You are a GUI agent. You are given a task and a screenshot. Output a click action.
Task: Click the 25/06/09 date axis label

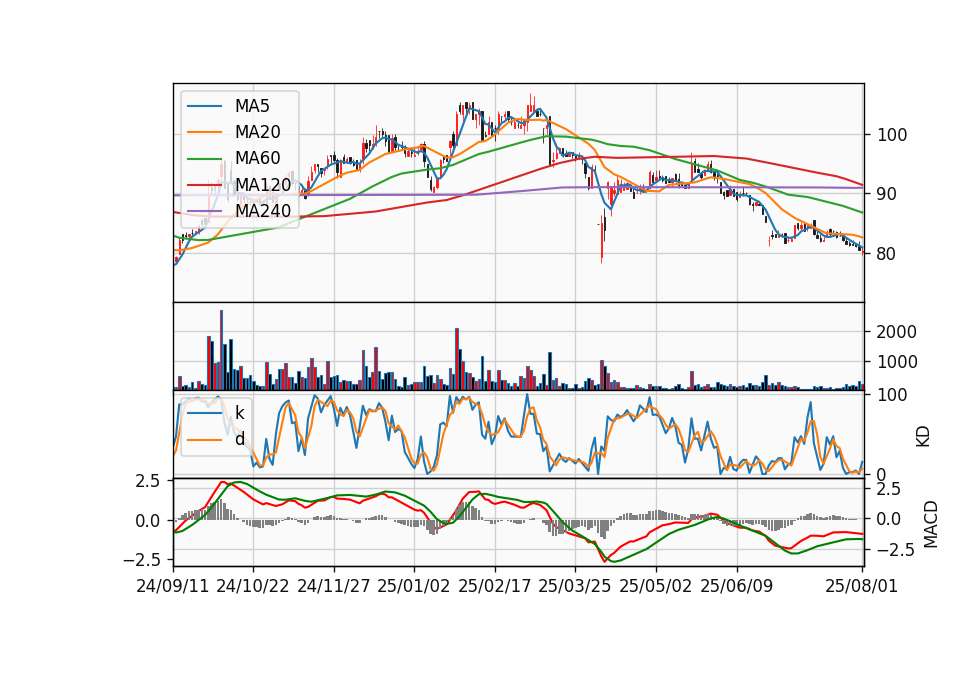click(737, 586)
